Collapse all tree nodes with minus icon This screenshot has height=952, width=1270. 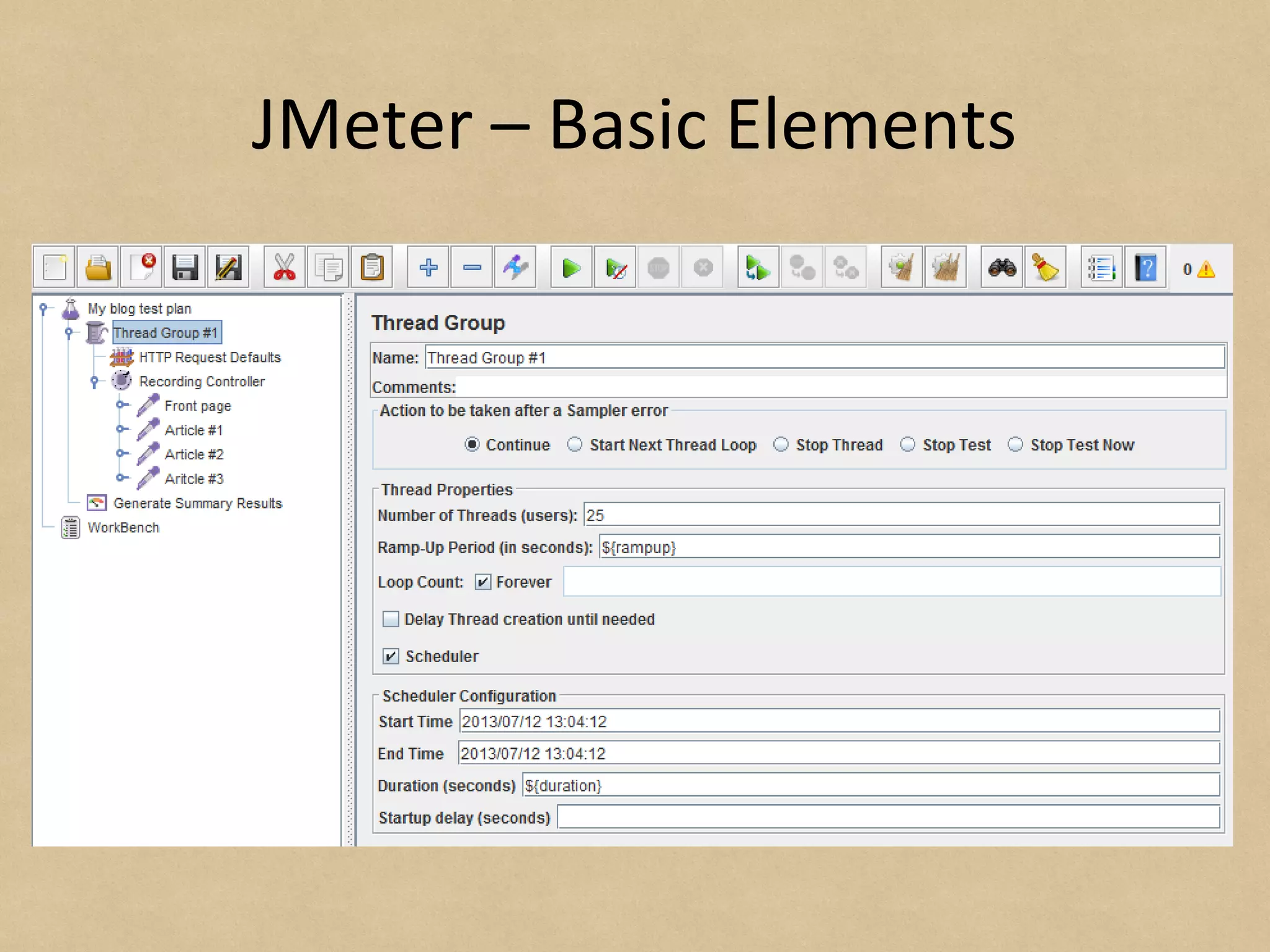click(x=472, y=268)
